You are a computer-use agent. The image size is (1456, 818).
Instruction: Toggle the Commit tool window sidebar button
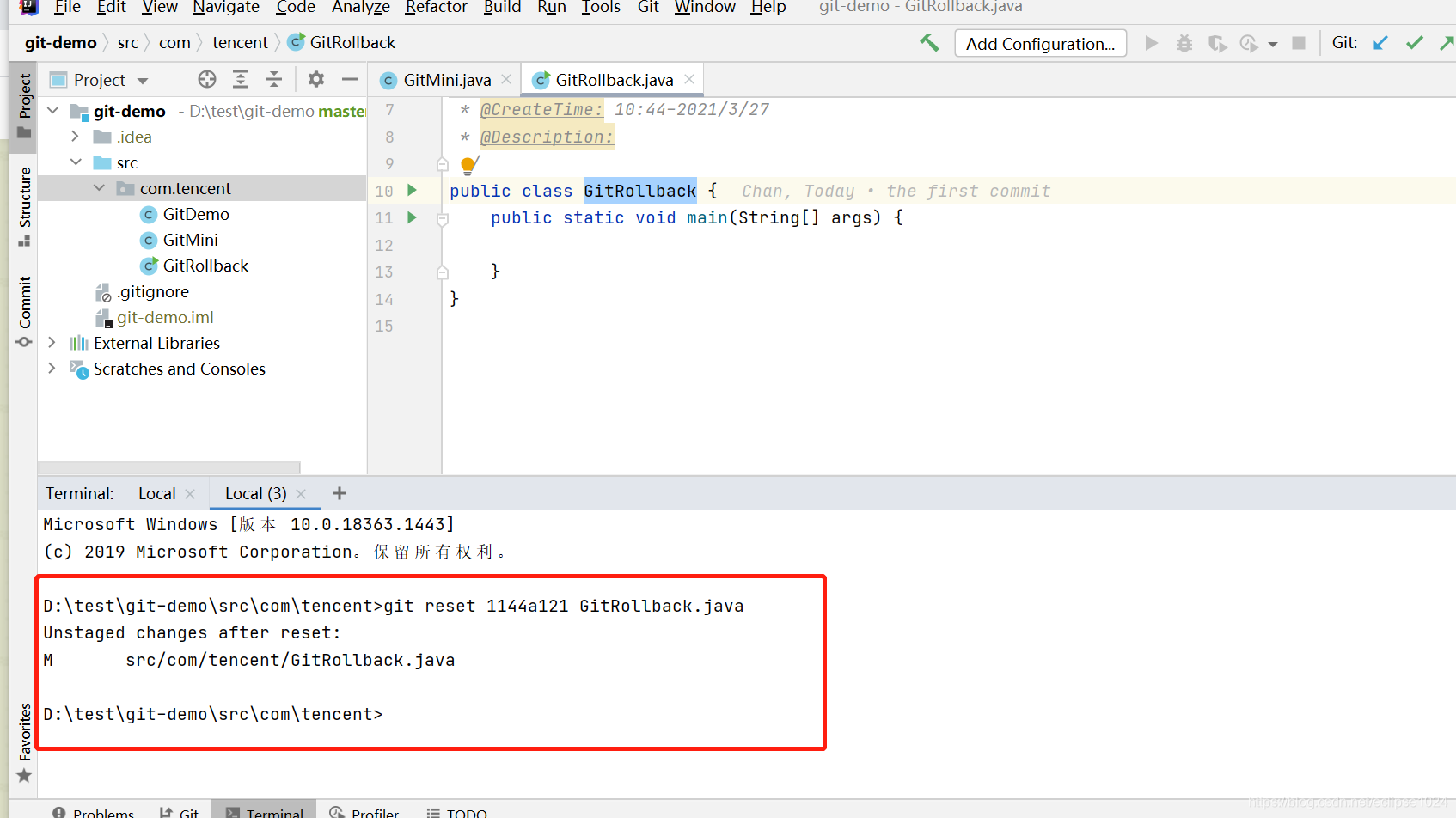coord(24,311)
